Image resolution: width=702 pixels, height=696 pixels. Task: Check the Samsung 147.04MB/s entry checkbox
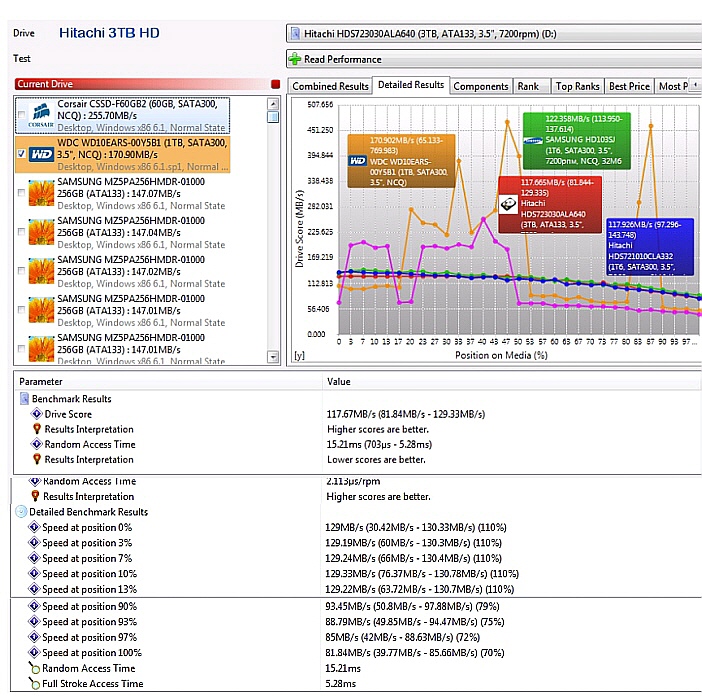[21, 231]
